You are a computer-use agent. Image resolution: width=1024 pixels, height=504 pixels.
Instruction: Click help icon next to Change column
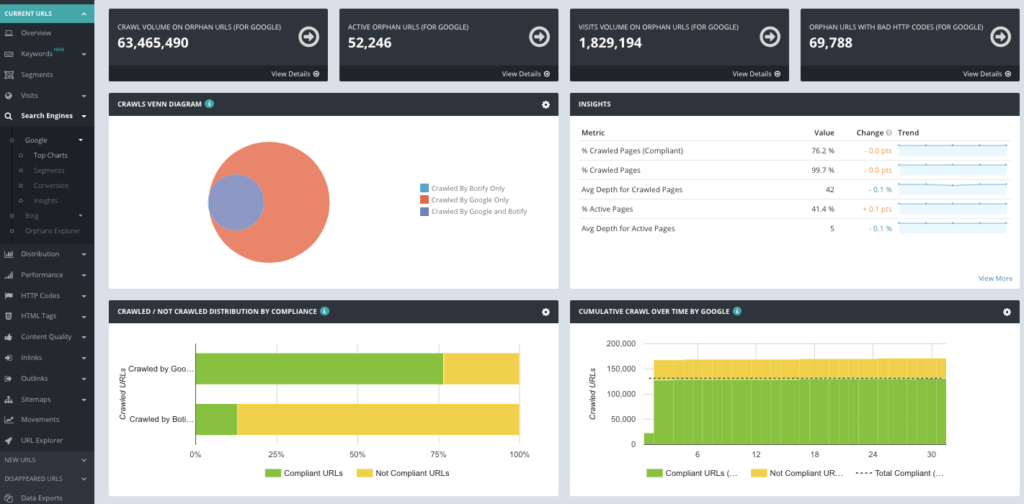888,133
